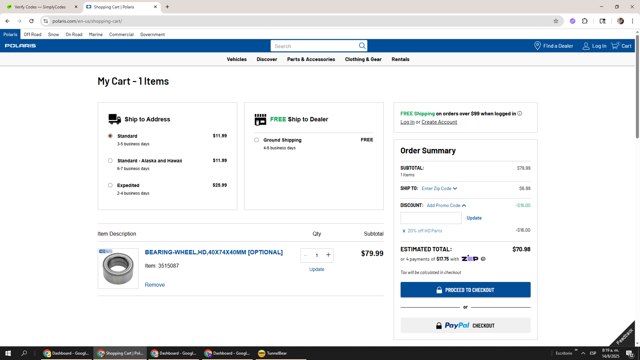Viewport: 640px width, 360px height.
Task: Open the Log In link in shipping notice
Action: tap(407, 122)
